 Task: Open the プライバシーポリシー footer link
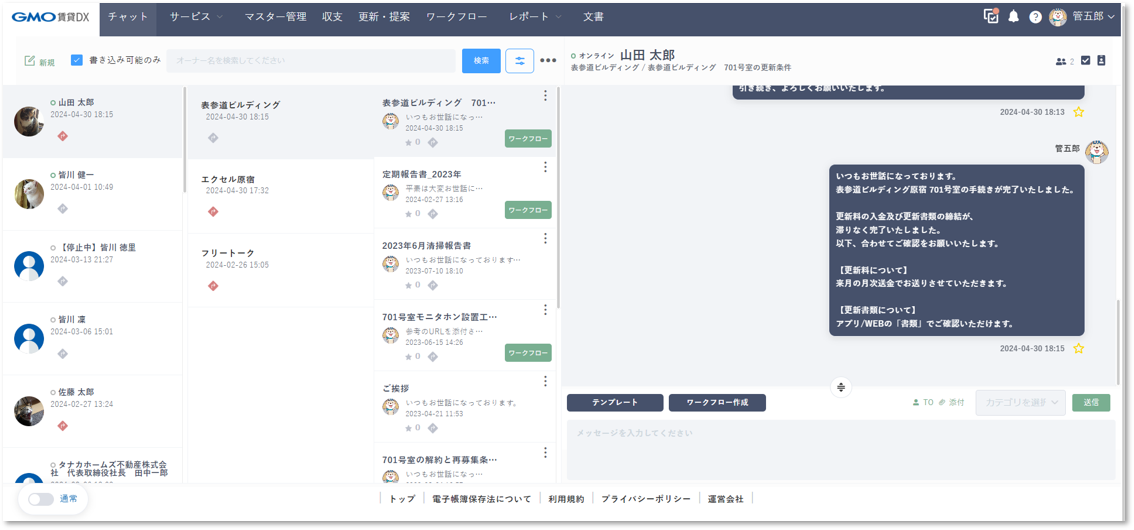645,499
